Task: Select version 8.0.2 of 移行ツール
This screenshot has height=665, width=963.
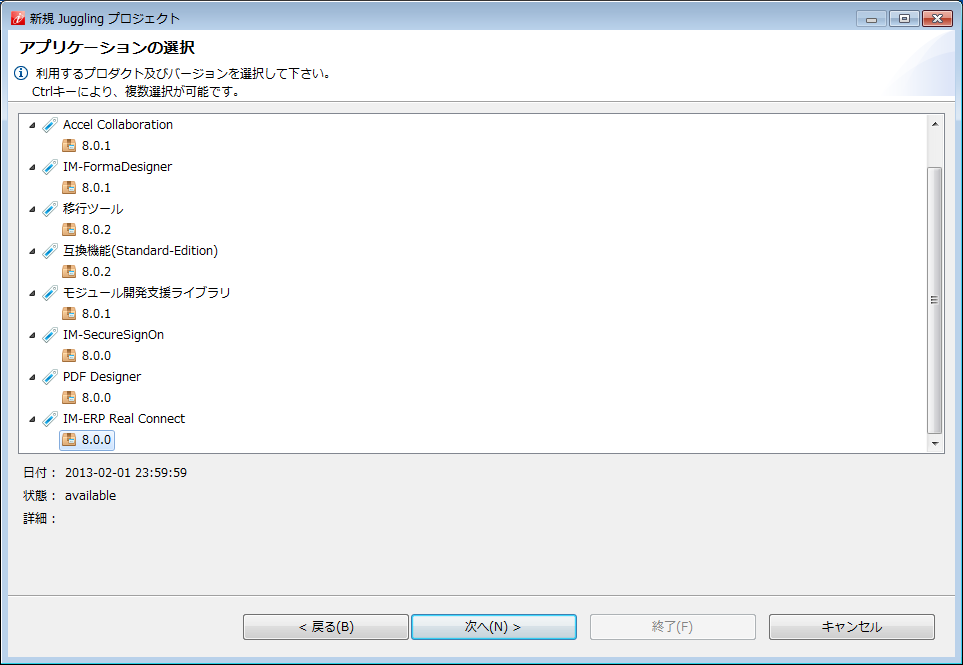Action: pos(96,230)
